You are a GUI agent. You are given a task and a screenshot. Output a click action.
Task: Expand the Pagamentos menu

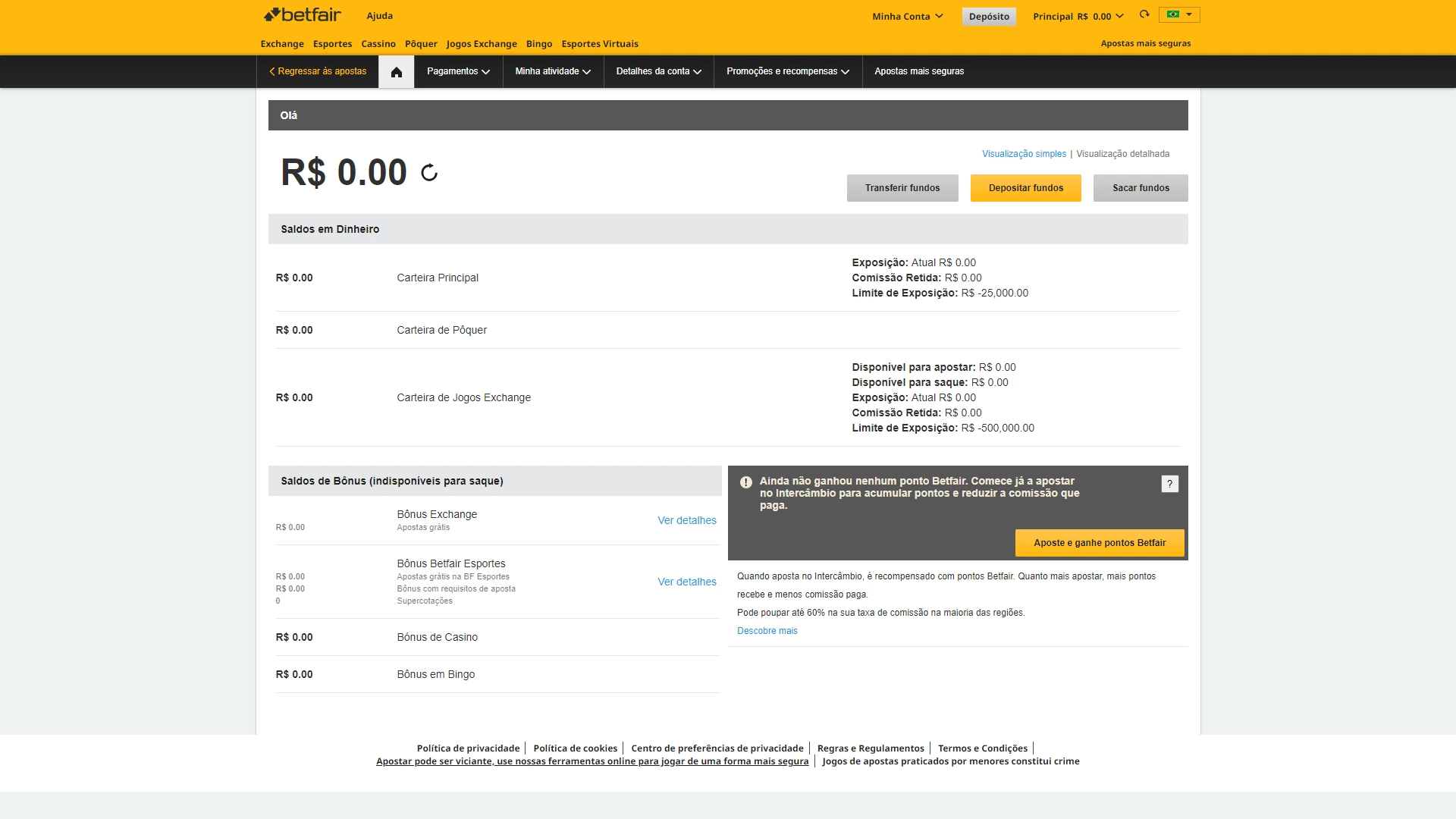pyautogui.click(x=458, y=71)
